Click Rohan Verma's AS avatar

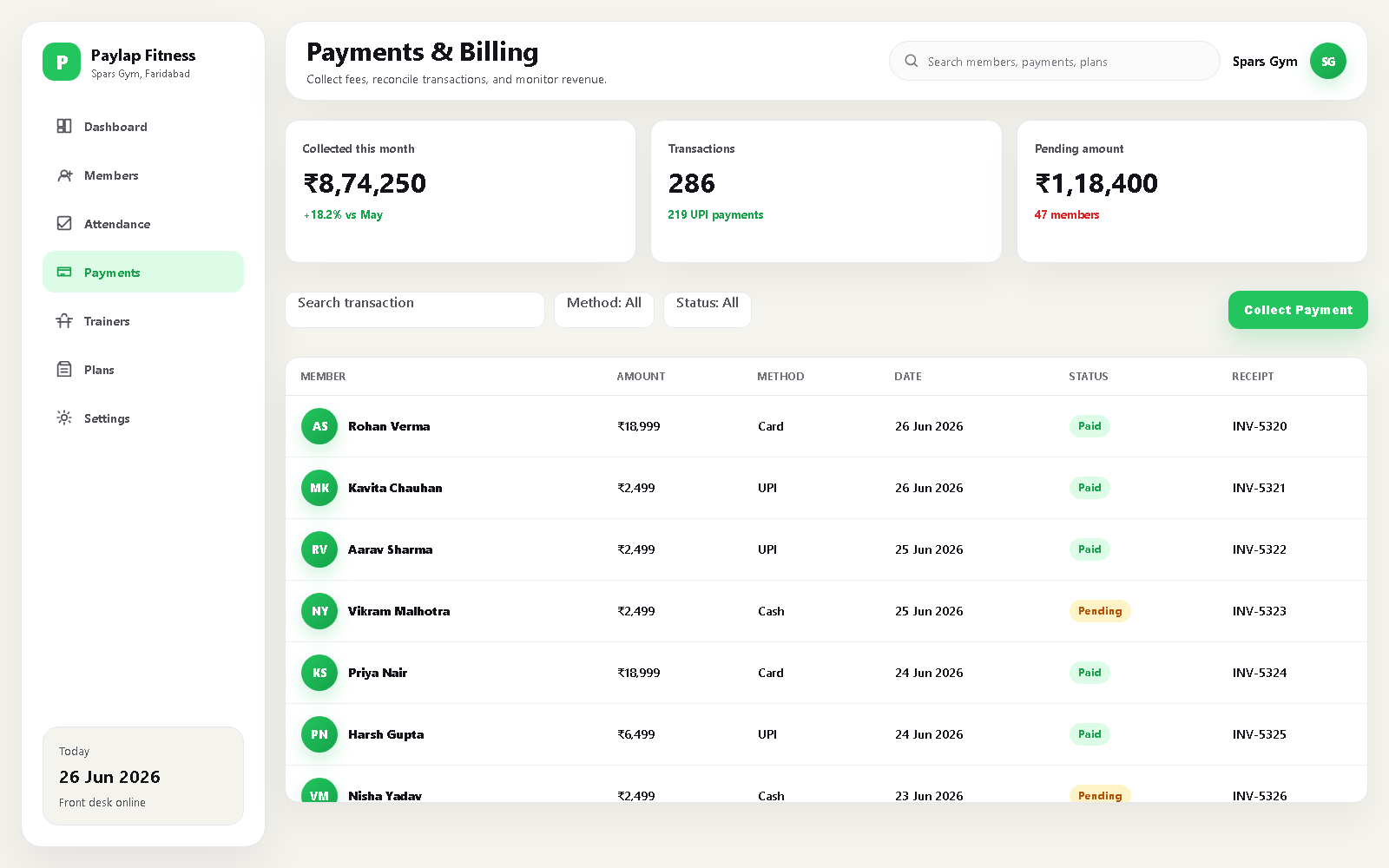[319, 426]
